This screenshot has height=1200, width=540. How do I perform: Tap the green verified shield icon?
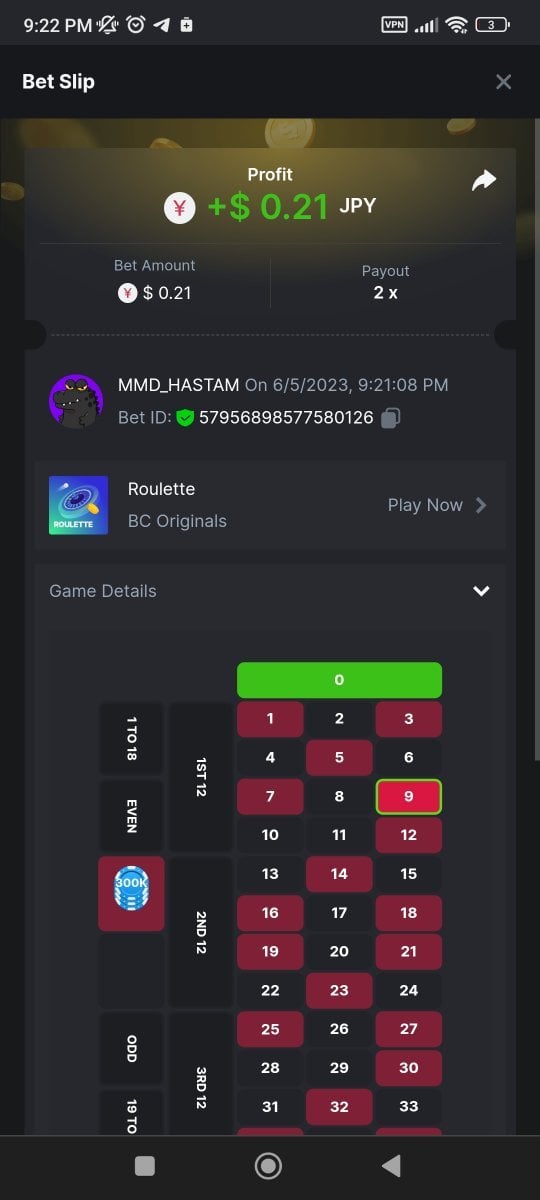coord(184,417)
